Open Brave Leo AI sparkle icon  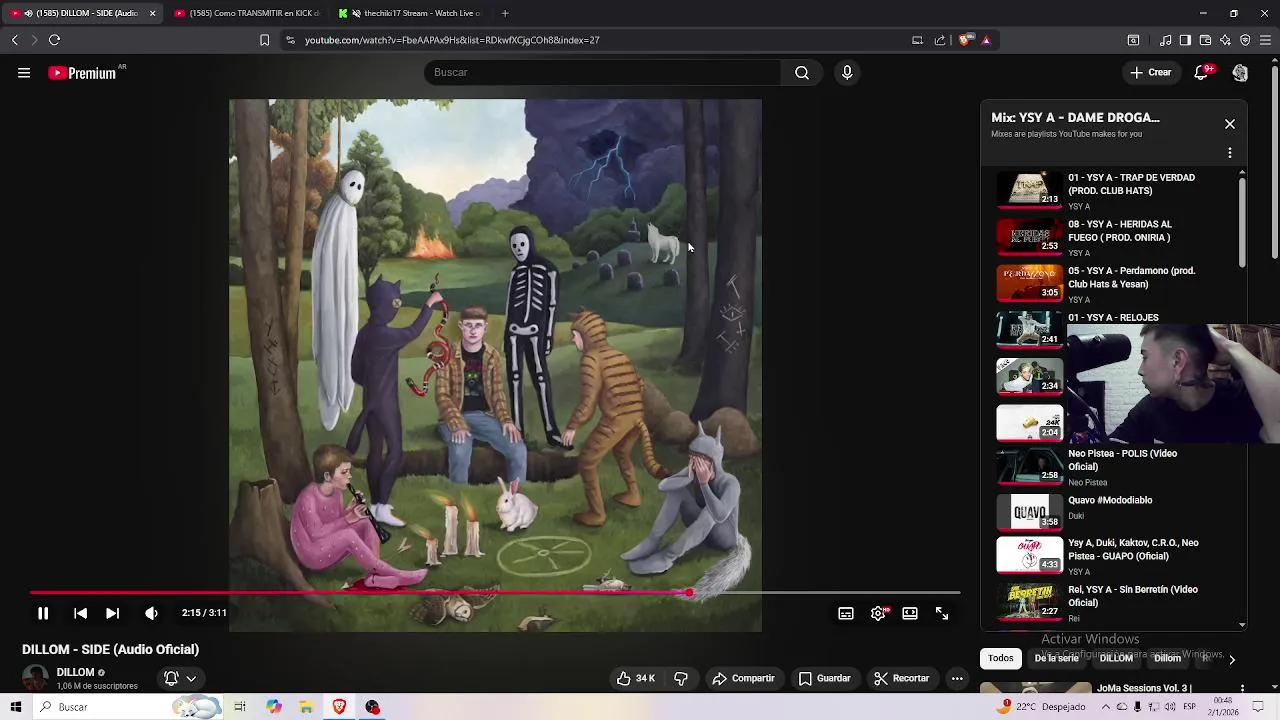pyautogui.click(x=1225, y=40)
